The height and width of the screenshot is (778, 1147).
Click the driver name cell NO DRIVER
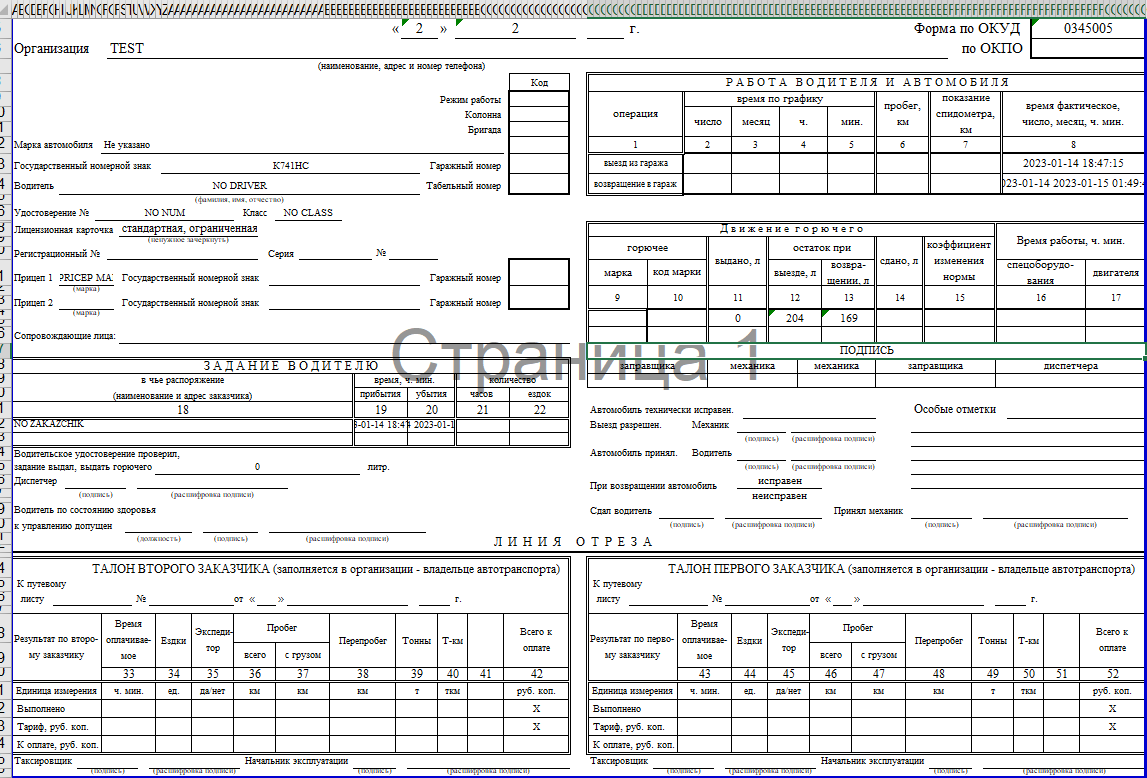coord(240,186)
